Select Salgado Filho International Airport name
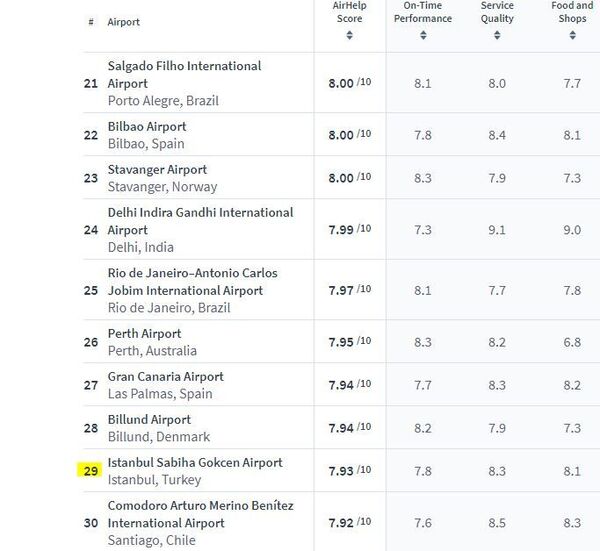Viewport: 600px width, 551px height. coord(184,74)
